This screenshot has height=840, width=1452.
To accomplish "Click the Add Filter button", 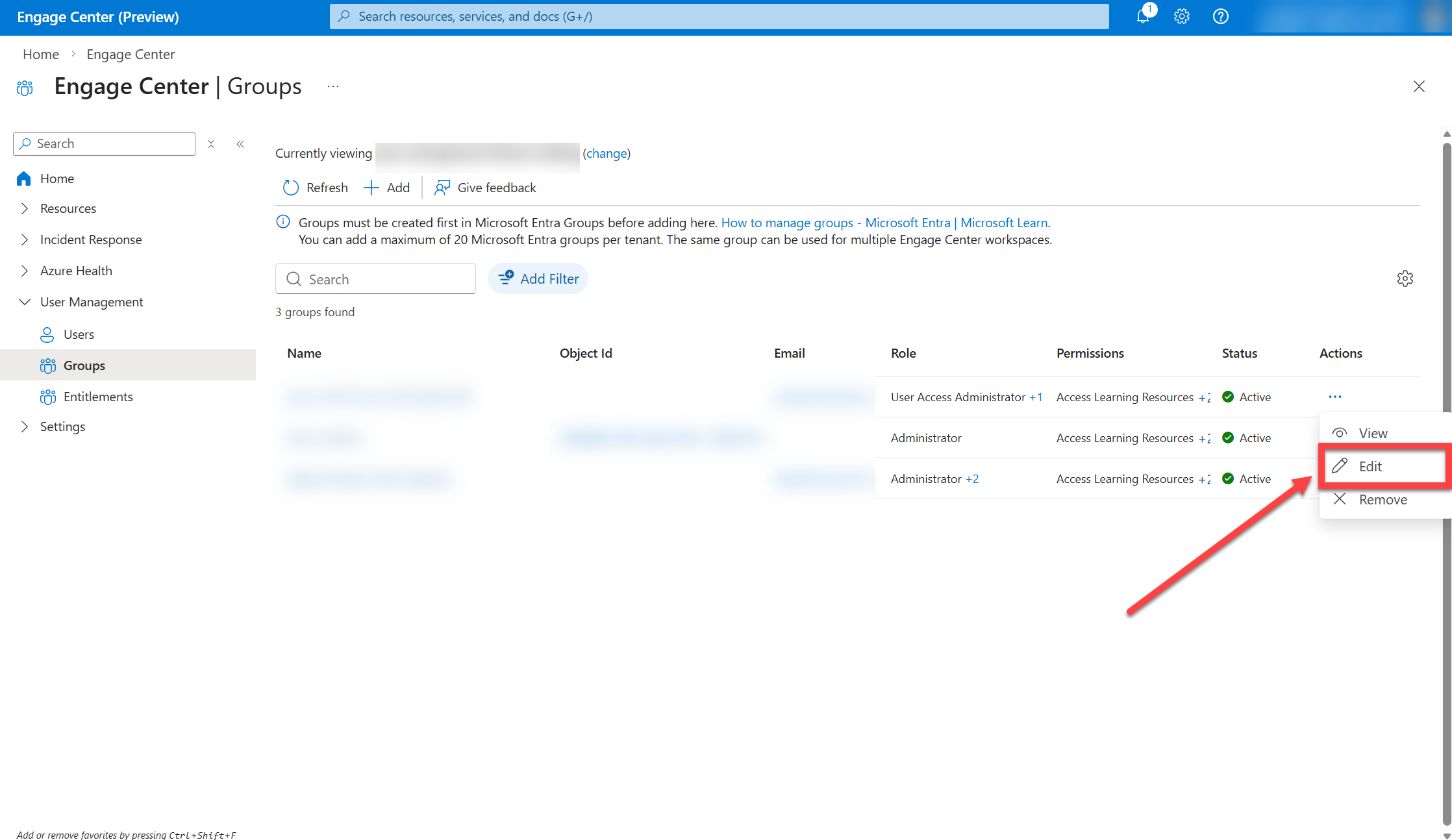I will [538, 278].
